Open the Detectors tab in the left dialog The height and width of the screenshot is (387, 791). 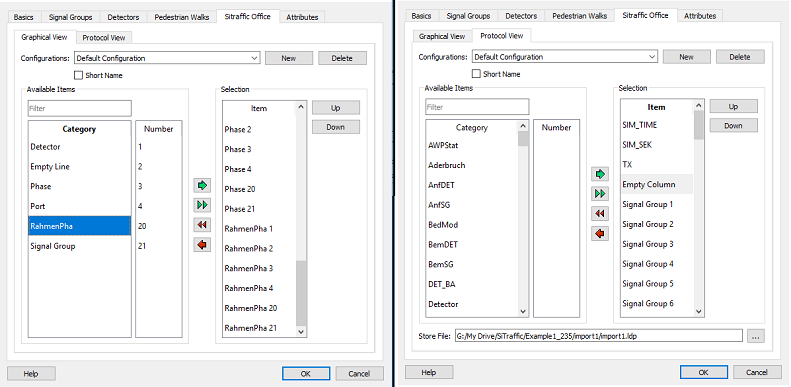123,17
